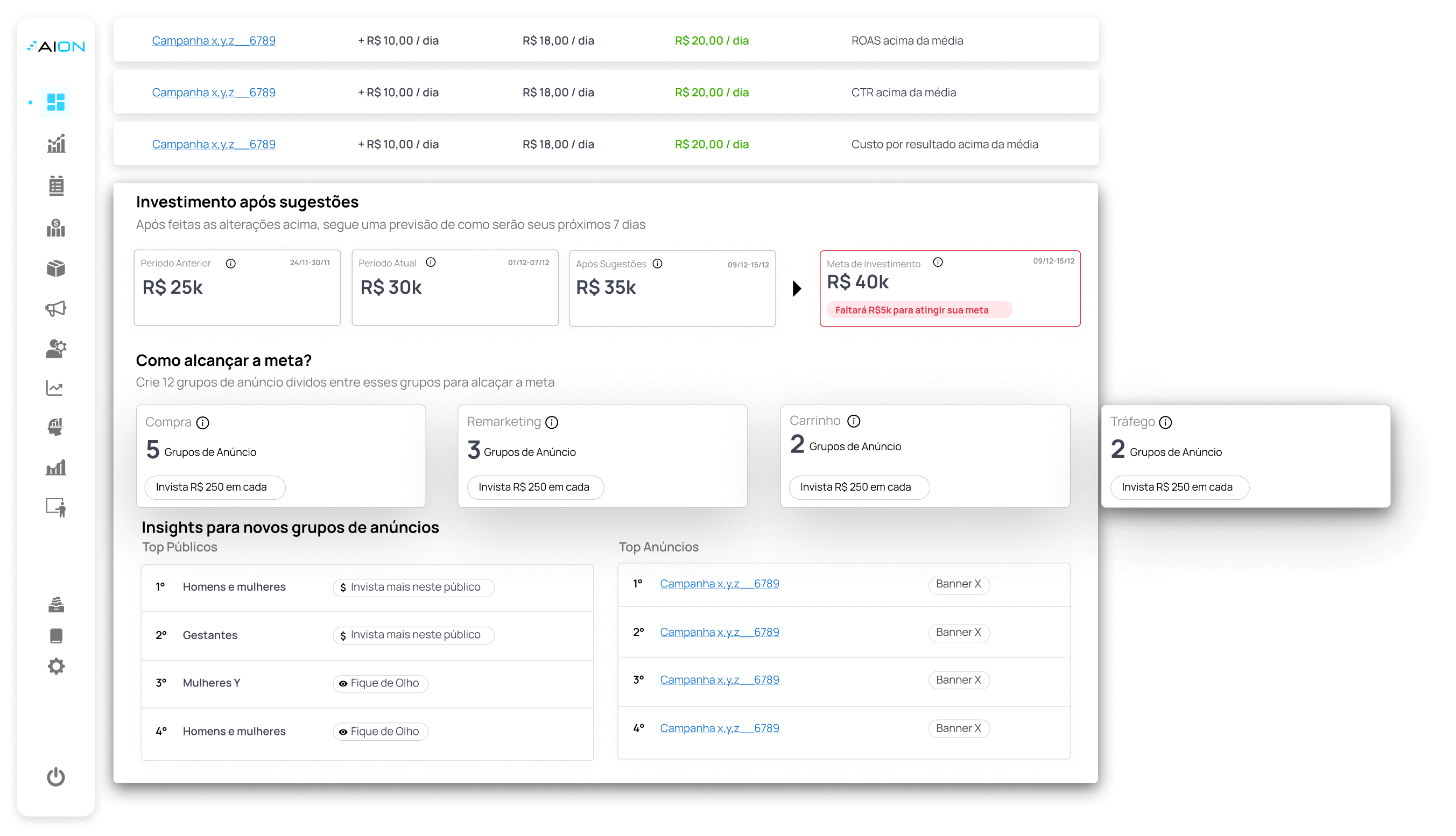The height and width of the screenshot is (836, 1456).
Task: Open the megaphone ads section in the sidebar
Action: 56,308
